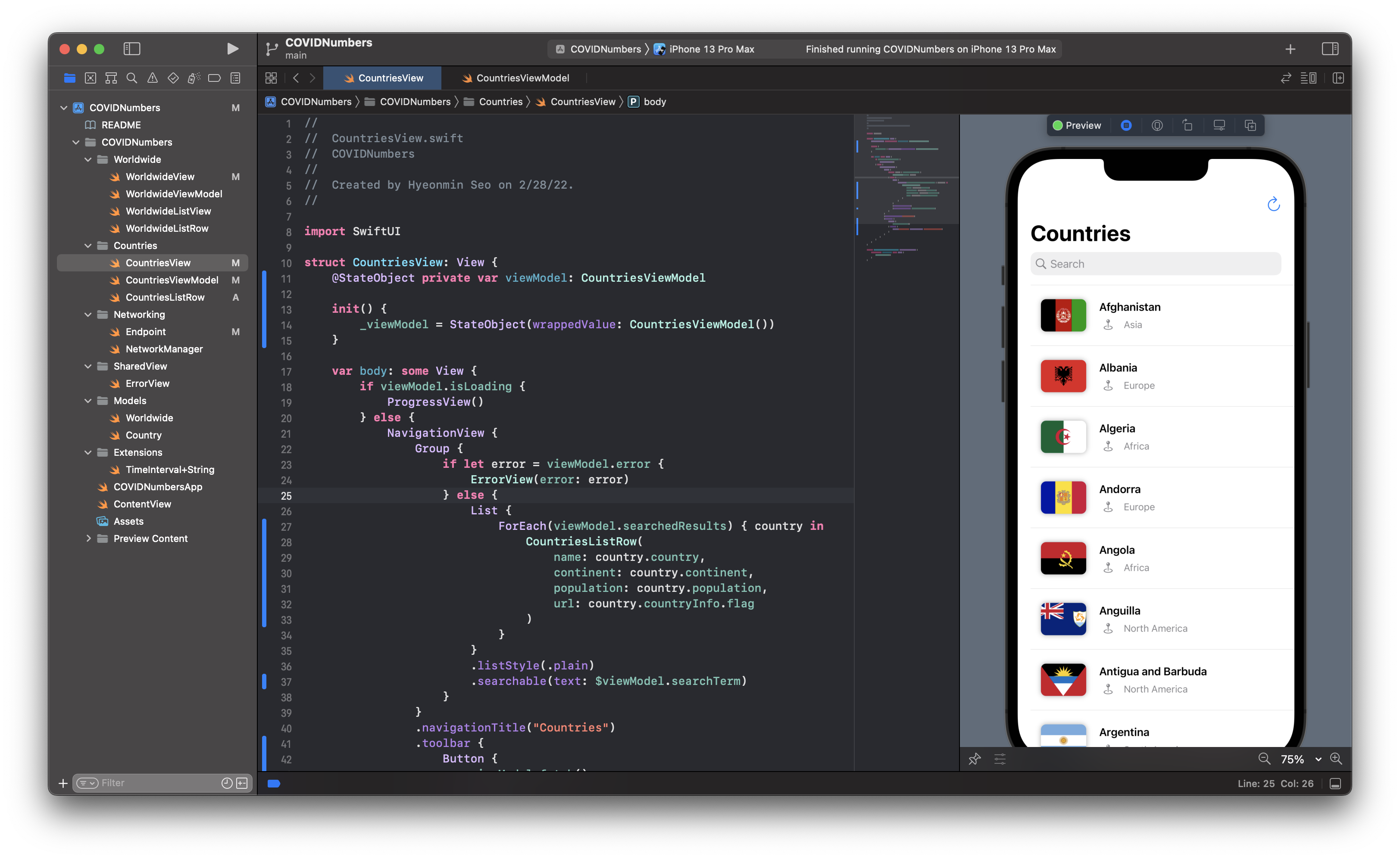Viewport: 1400px width, 859px height.
Task: Click the run/play button in toolbar
Action: (231, 48)
